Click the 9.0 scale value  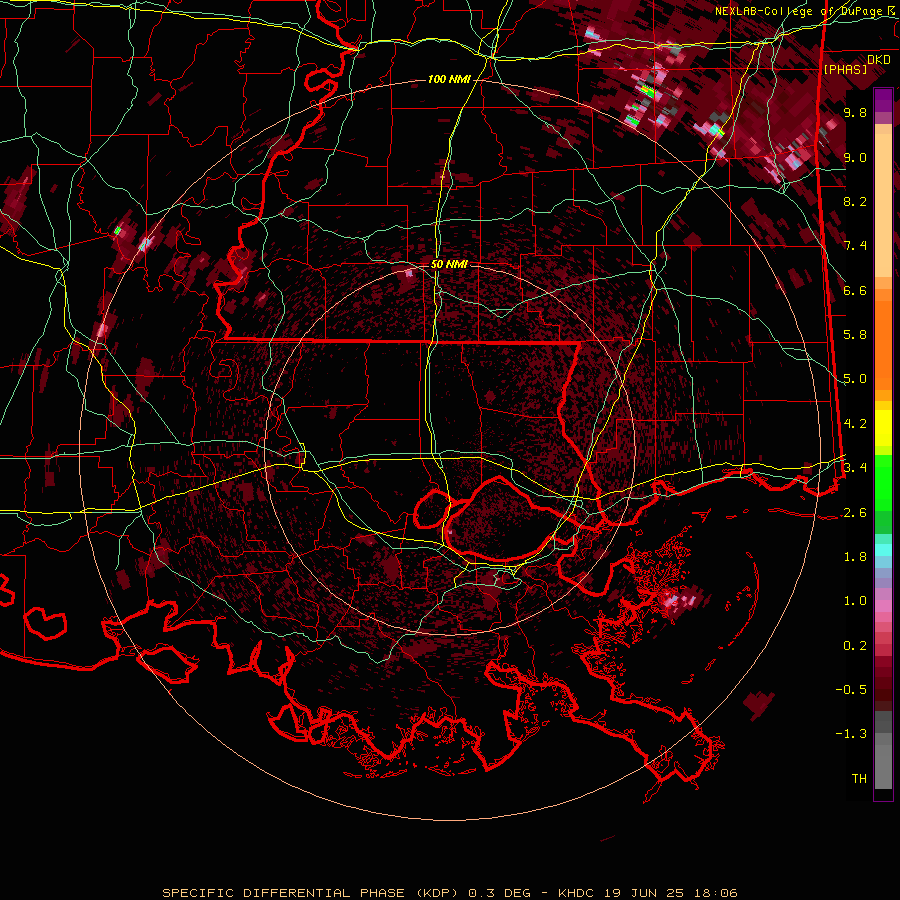click(x=855, y=157)
